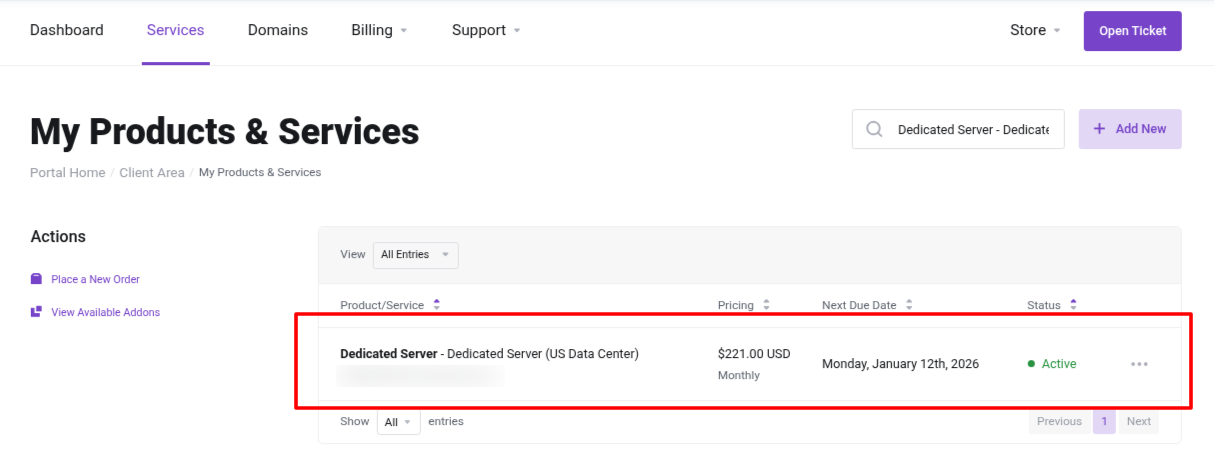The width and height of the screenshot is (1214, 458).
Task: Open the Store dropdown
Action: click(x=1035, y=30)
